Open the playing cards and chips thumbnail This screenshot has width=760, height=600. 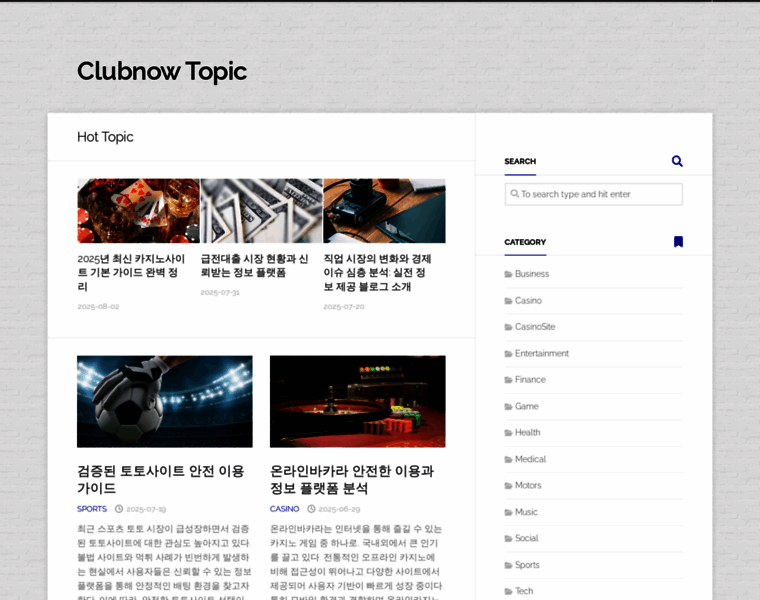(x=138, y=211)
